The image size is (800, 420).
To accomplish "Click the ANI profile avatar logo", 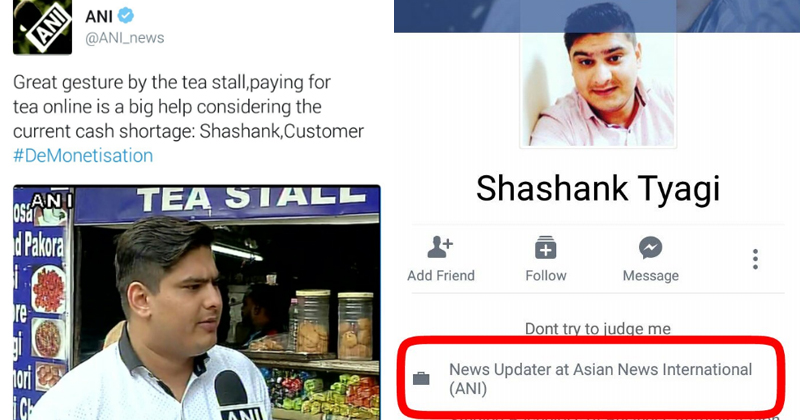I will [x=42, y=27].
